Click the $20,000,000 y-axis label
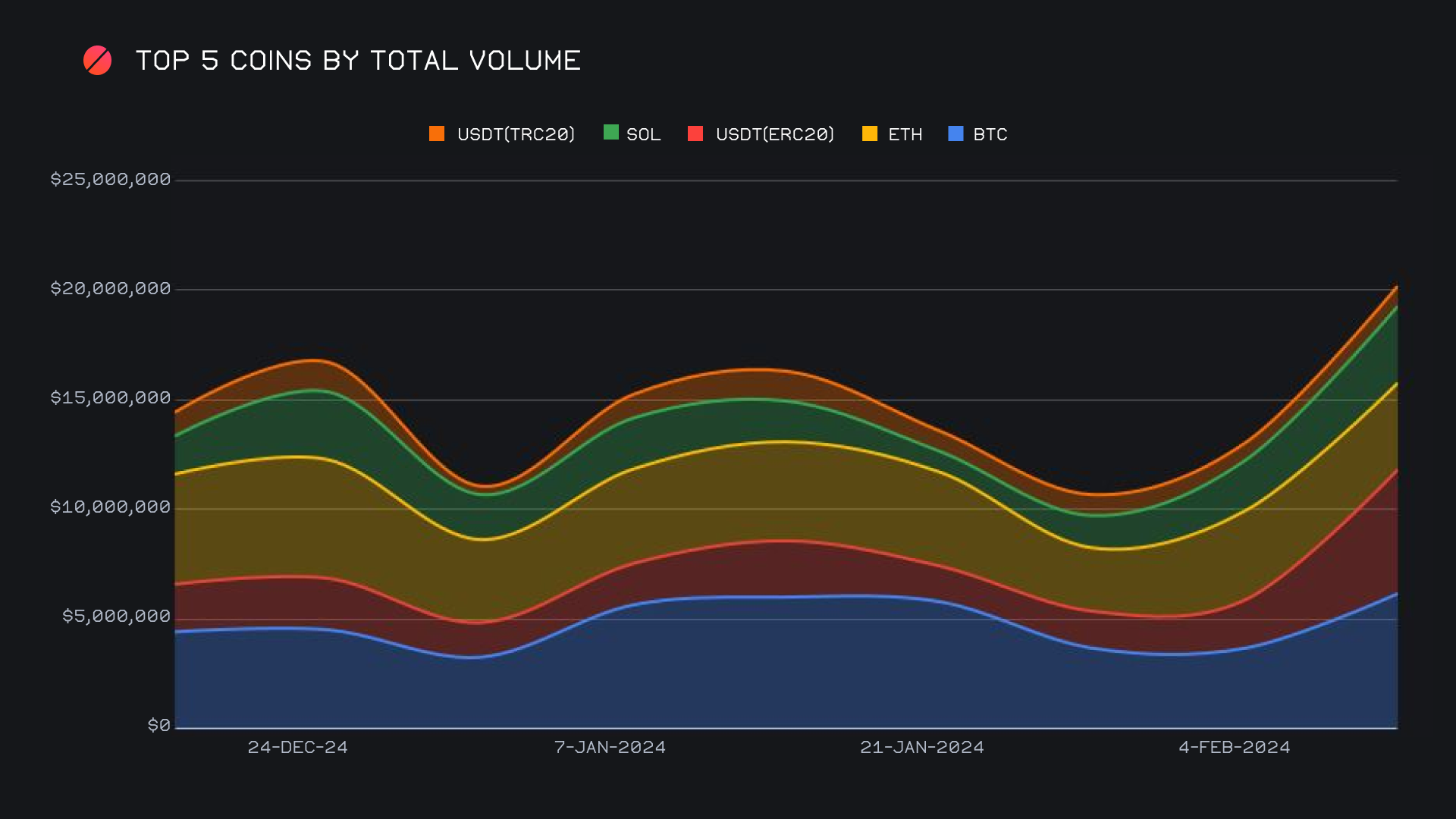The height and width of the screenshot is (819, 1456). 111,288
